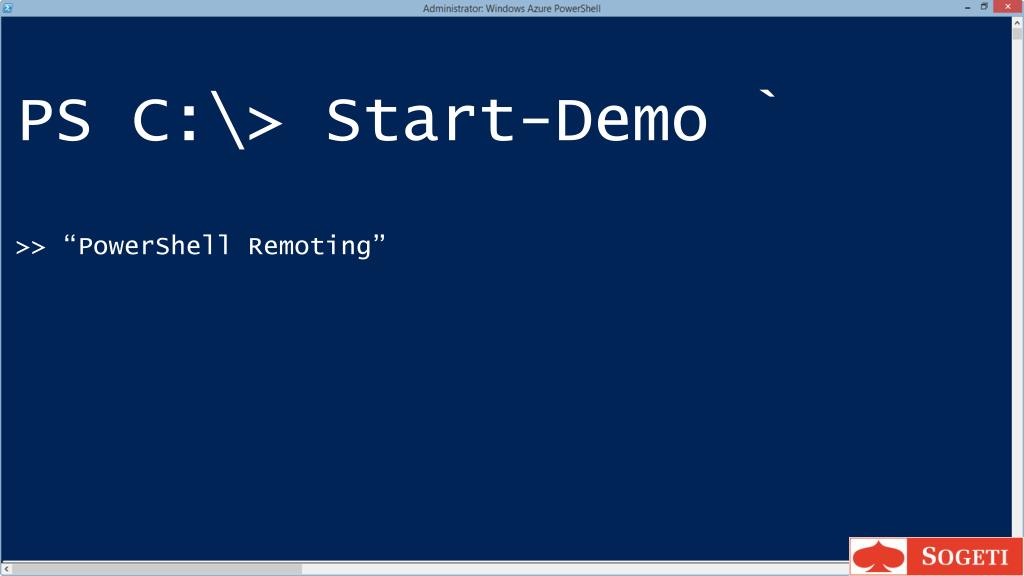Click the window title "Administrator: Windows Azure PowerShell"
The image size is (1024, 576).
[x=511, y=8]
